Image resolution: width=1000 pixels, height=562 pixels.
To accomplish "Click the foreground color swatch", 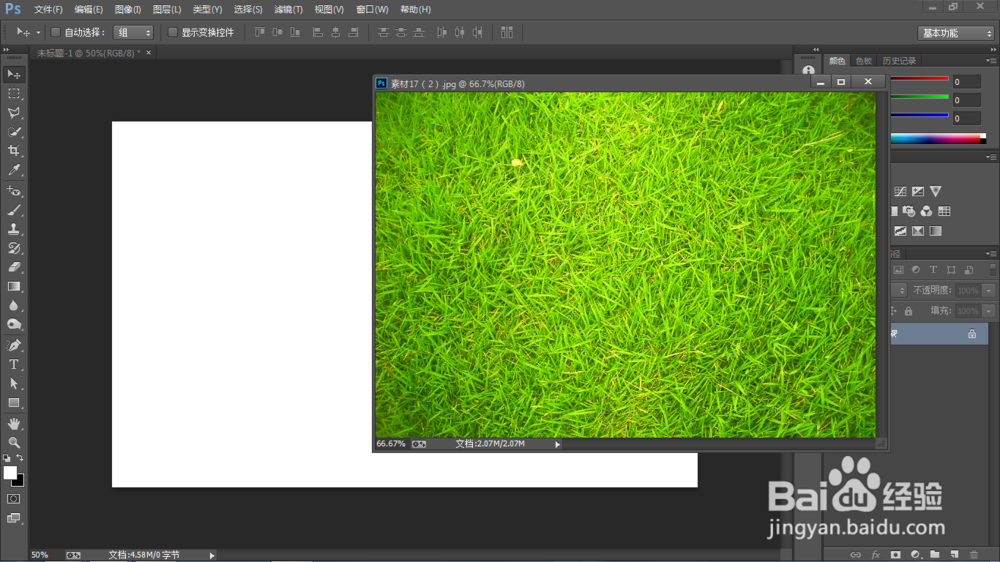I will 9,472.
